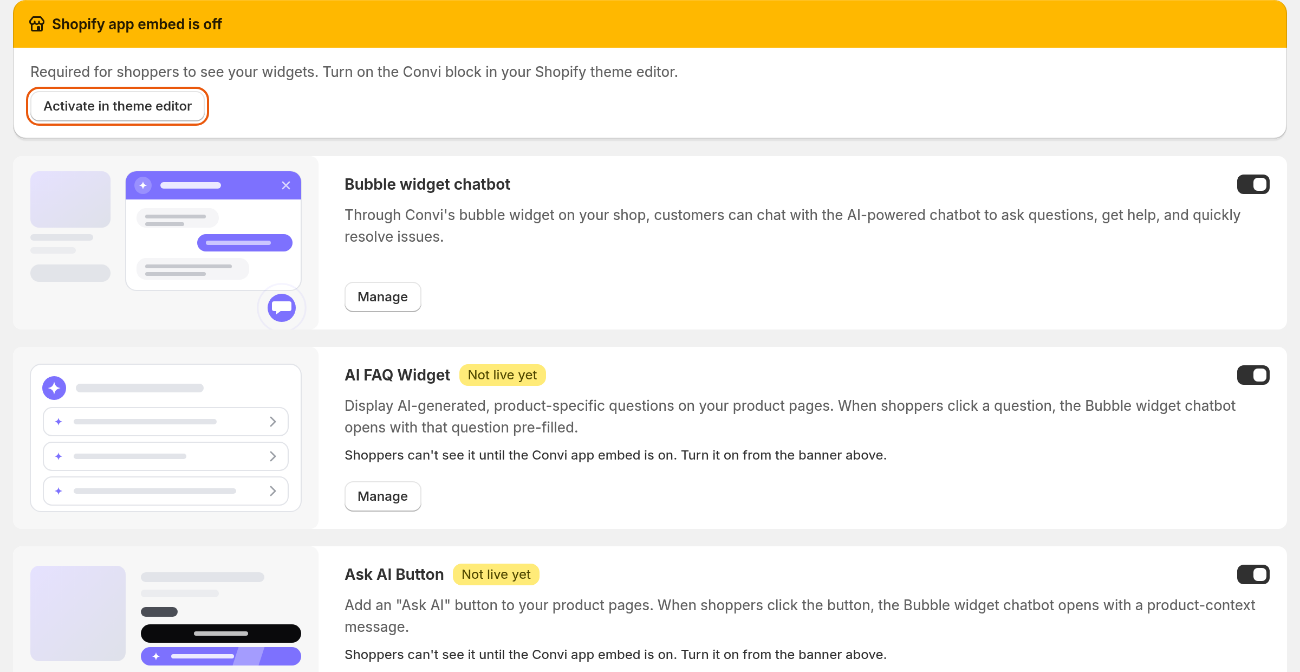Open Manage for AI FAQ Widget
The image size is (1300, 672).
pyautogui.click(x=383, y=496)
